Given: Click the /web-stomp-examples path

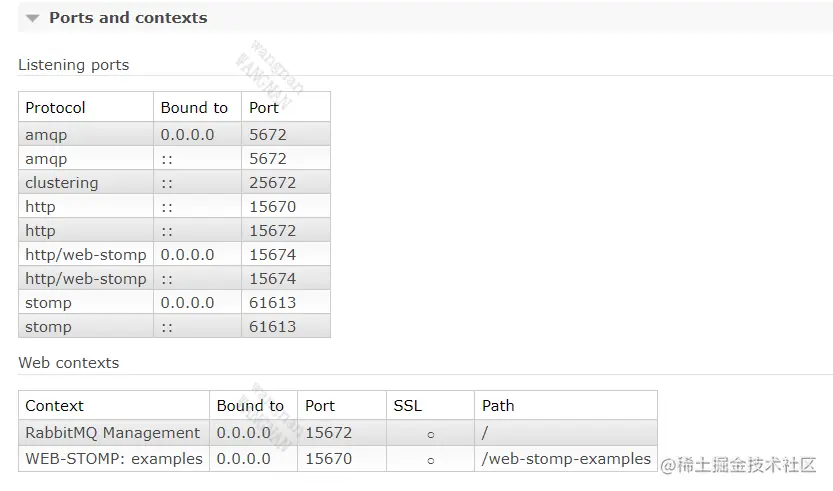Looking at the screenshot, I should tap(566, 459).
